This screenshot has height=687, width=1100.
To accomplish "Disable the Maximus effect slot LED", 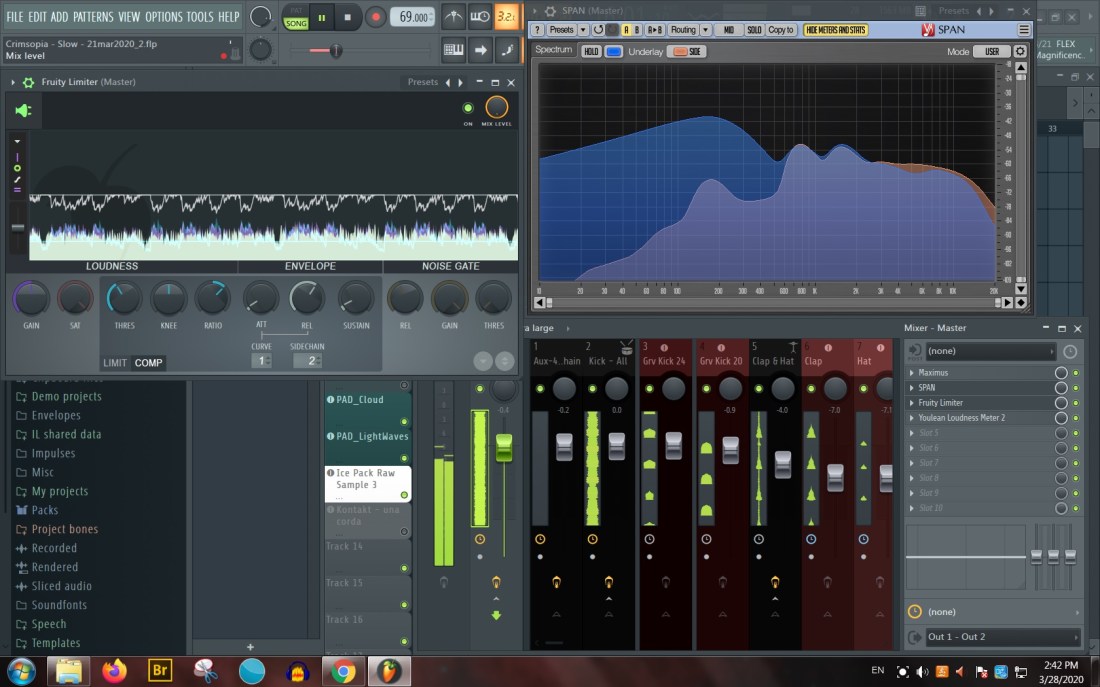I will (x=1076, y=373).
